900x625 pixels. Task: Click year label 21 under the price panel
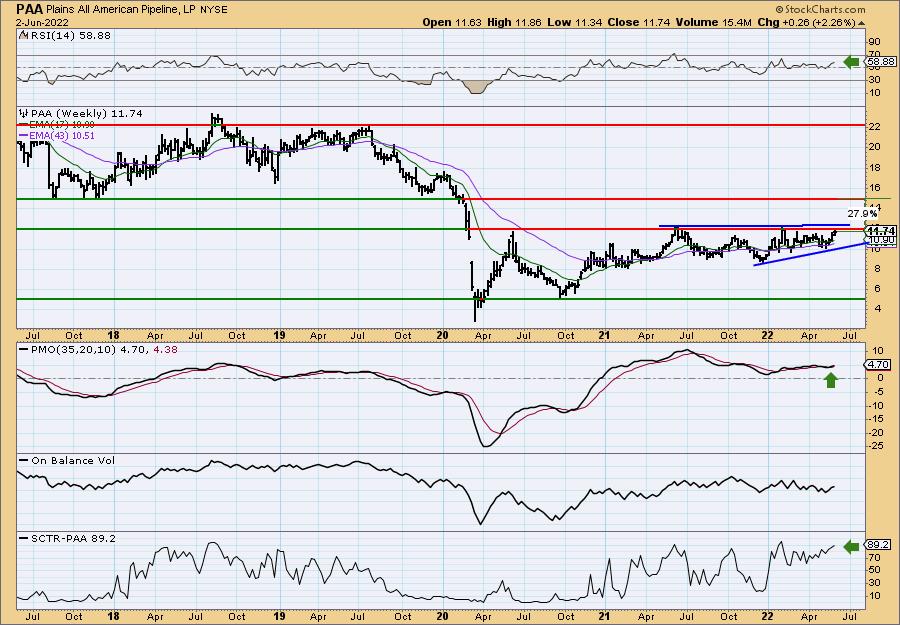[604, 335]
